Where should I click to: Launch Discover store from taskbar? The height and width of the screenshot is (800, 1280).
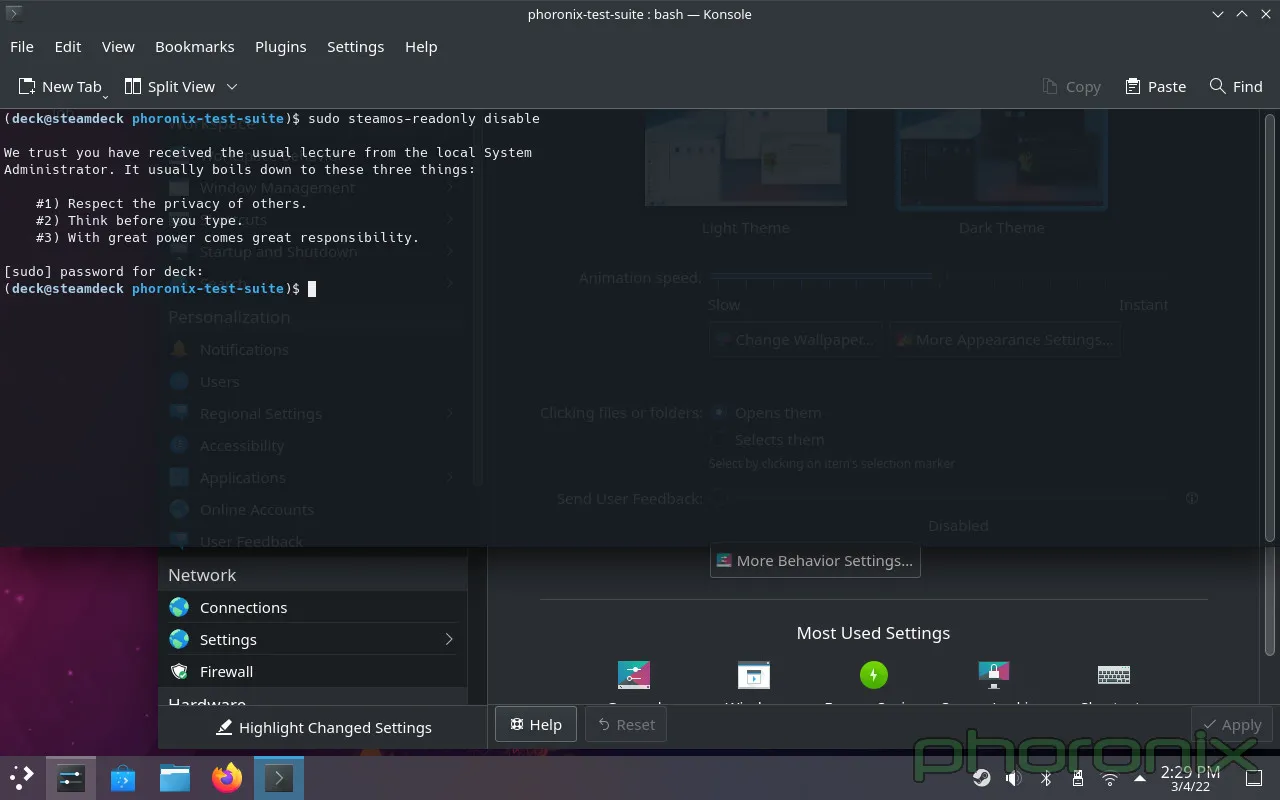(x=123, y=778)
